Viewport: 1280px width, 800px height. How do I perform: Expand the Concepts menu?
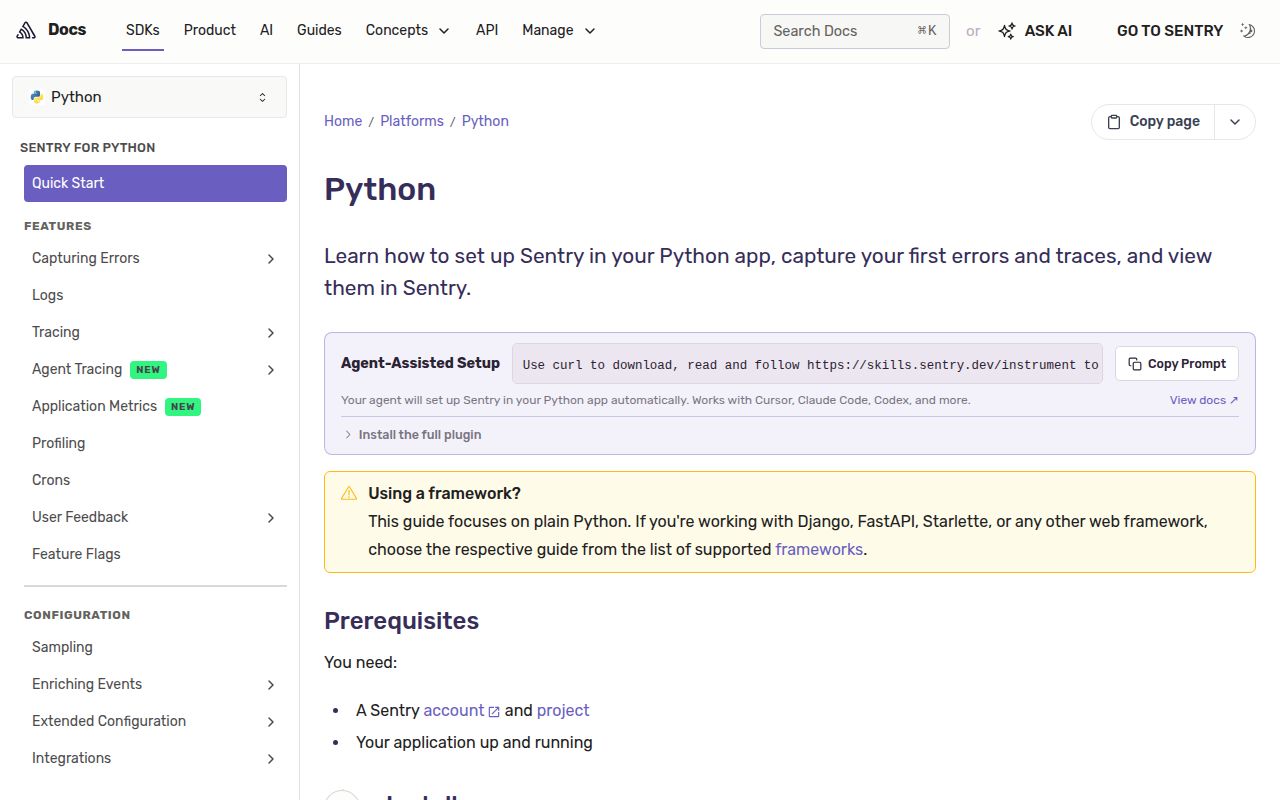408,30
